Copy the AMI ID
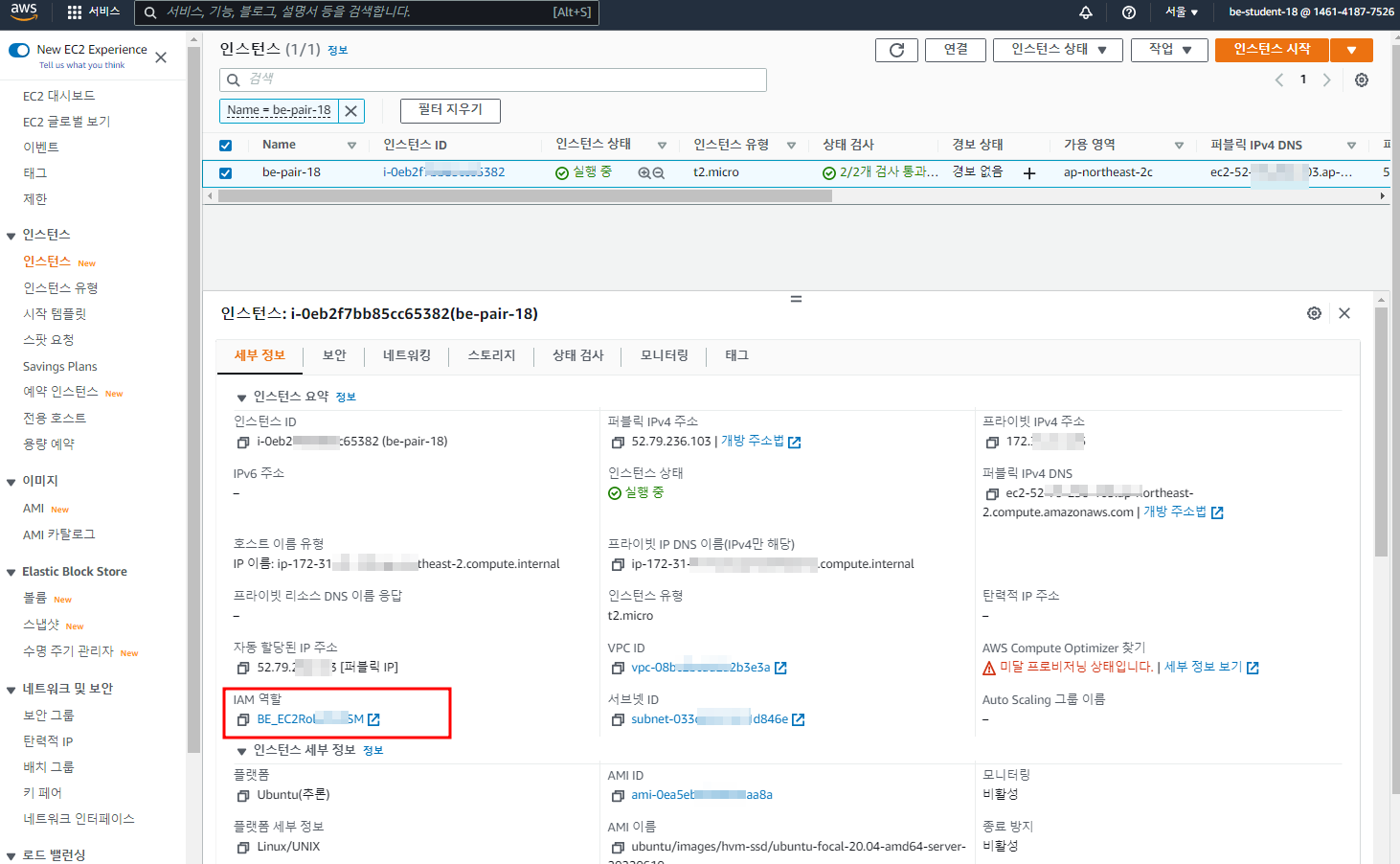 click(618, 796)
